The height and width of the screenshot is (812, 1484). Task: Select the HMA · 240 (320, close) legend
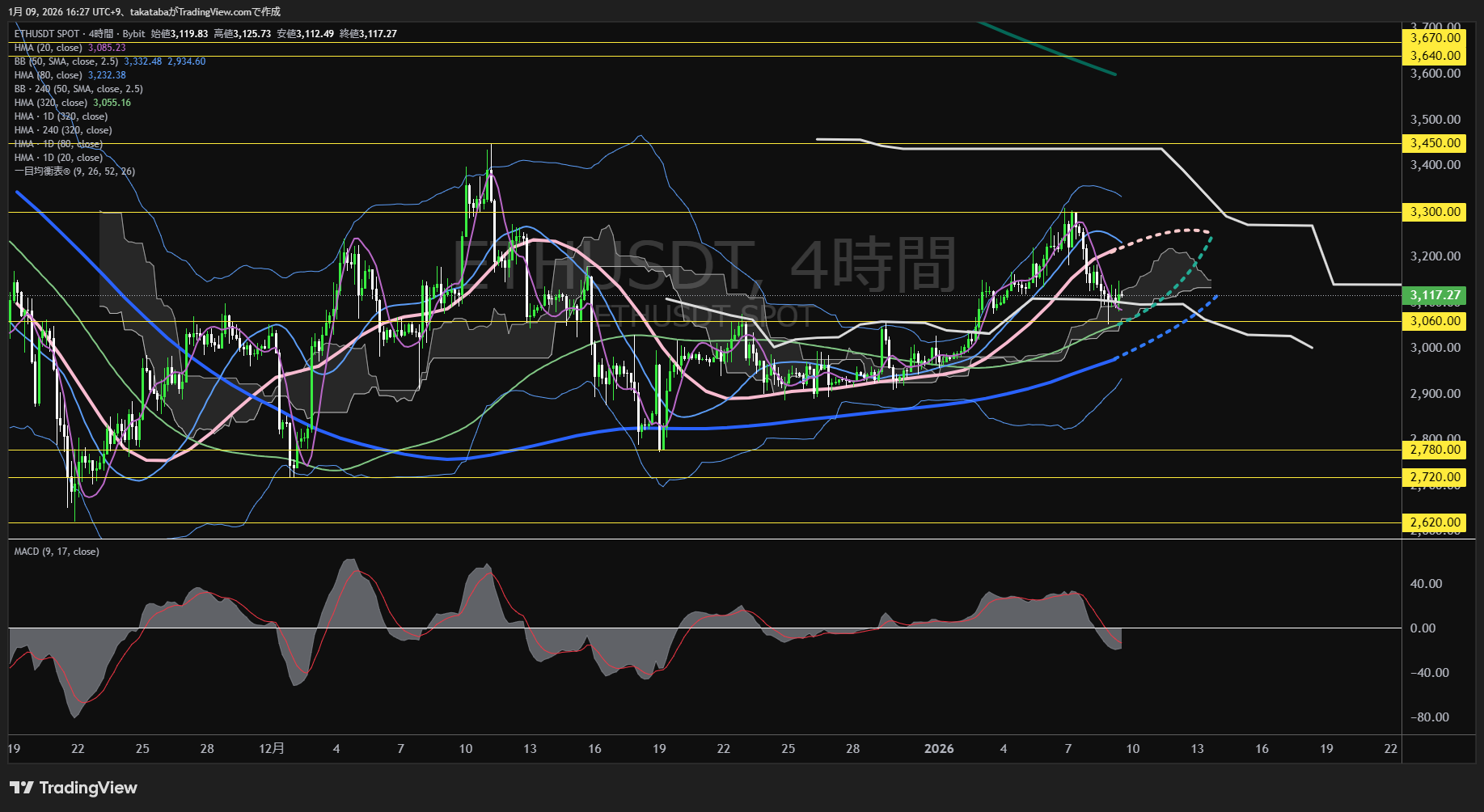tap(63, 130)
